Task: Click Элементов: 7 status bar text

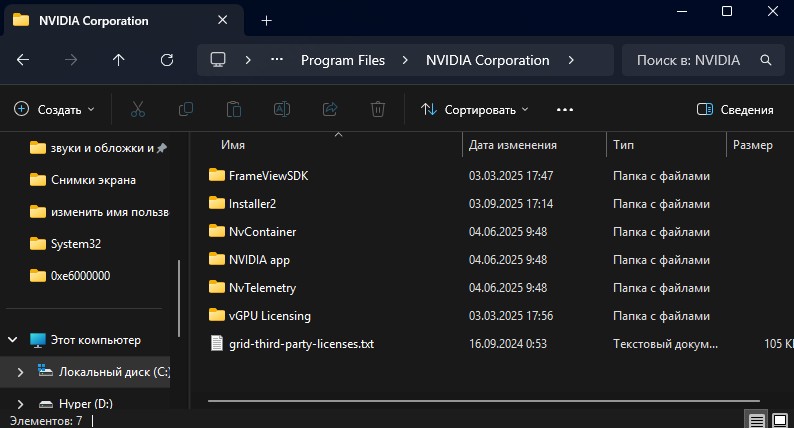Action: tap(46, 421)
